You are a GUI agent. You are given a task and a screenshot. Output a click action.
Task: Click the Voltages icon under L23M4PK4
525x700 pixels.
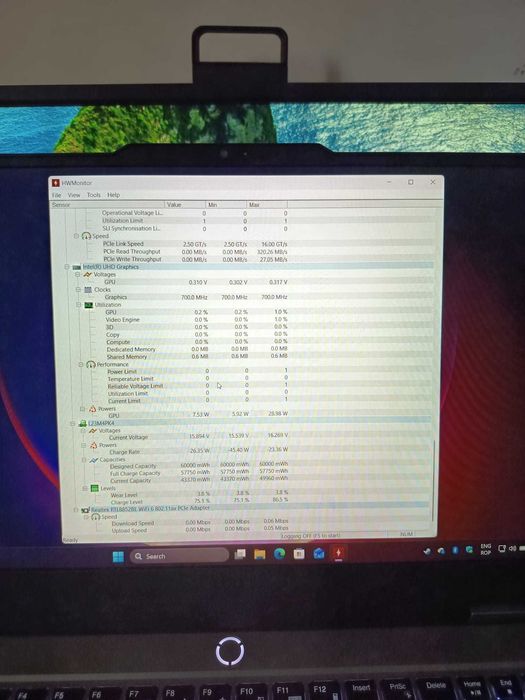point(93,431)
